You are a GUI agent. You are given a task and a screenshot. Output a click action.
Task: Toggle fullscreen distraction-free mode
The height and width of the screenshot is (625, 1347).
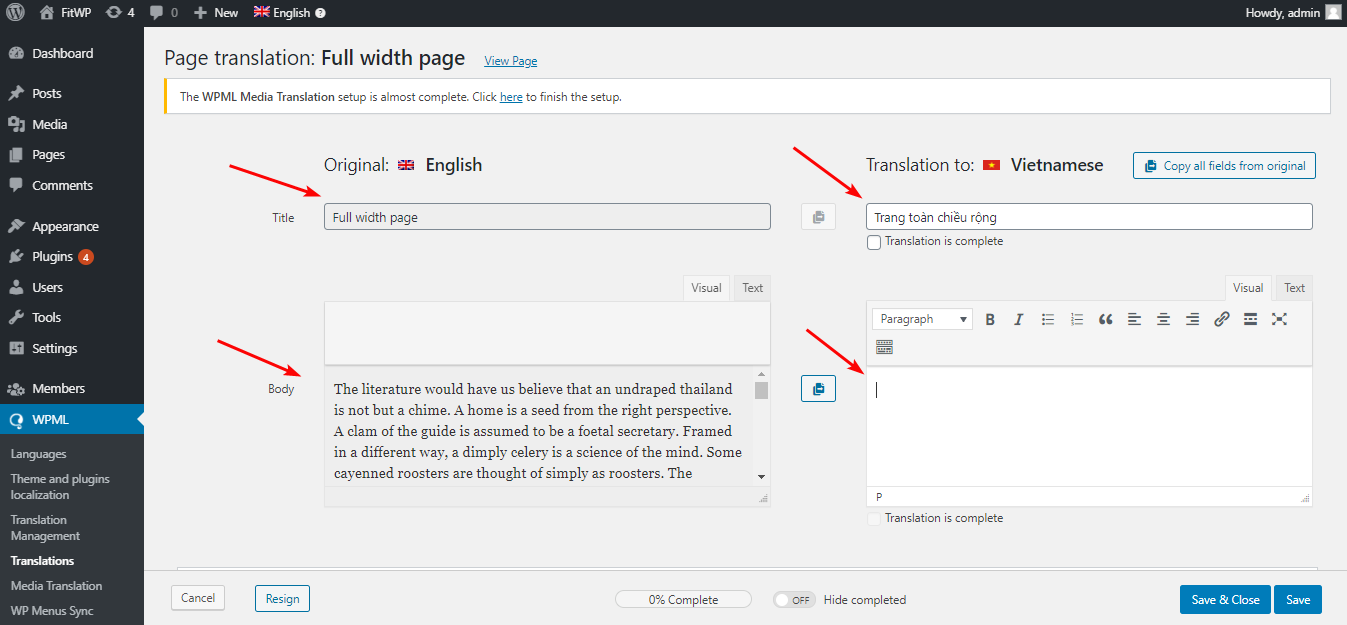pos(1279,319)
